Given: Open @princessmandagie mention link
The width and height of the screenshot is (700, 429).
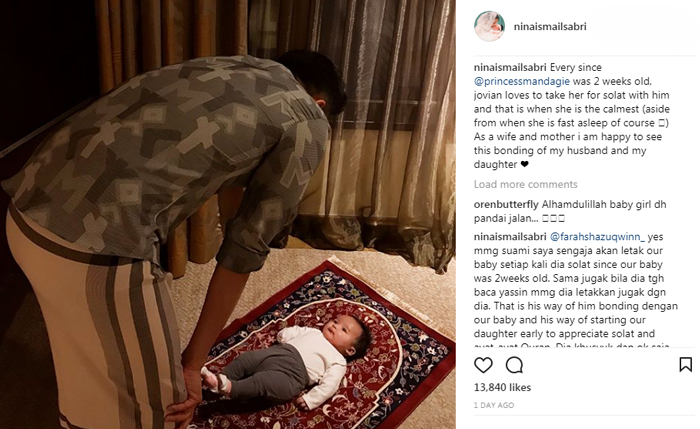Looking at the screenshot, I should tap(522, 81).
